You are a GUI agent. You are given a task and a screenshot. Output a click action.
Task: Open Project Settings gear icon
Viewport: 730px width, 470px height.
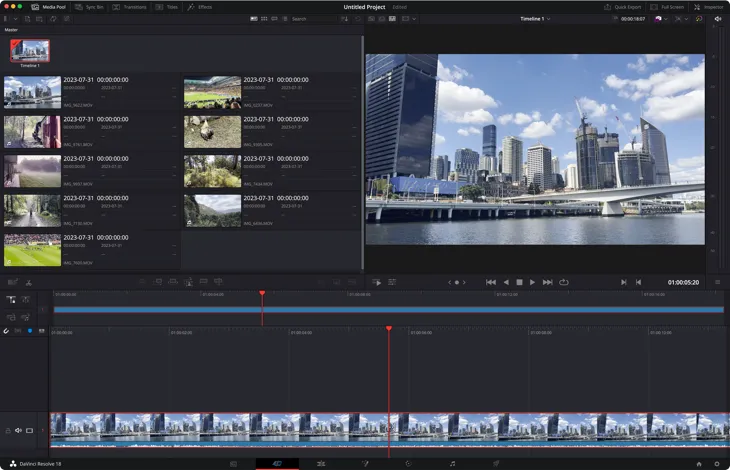[716, 464]
